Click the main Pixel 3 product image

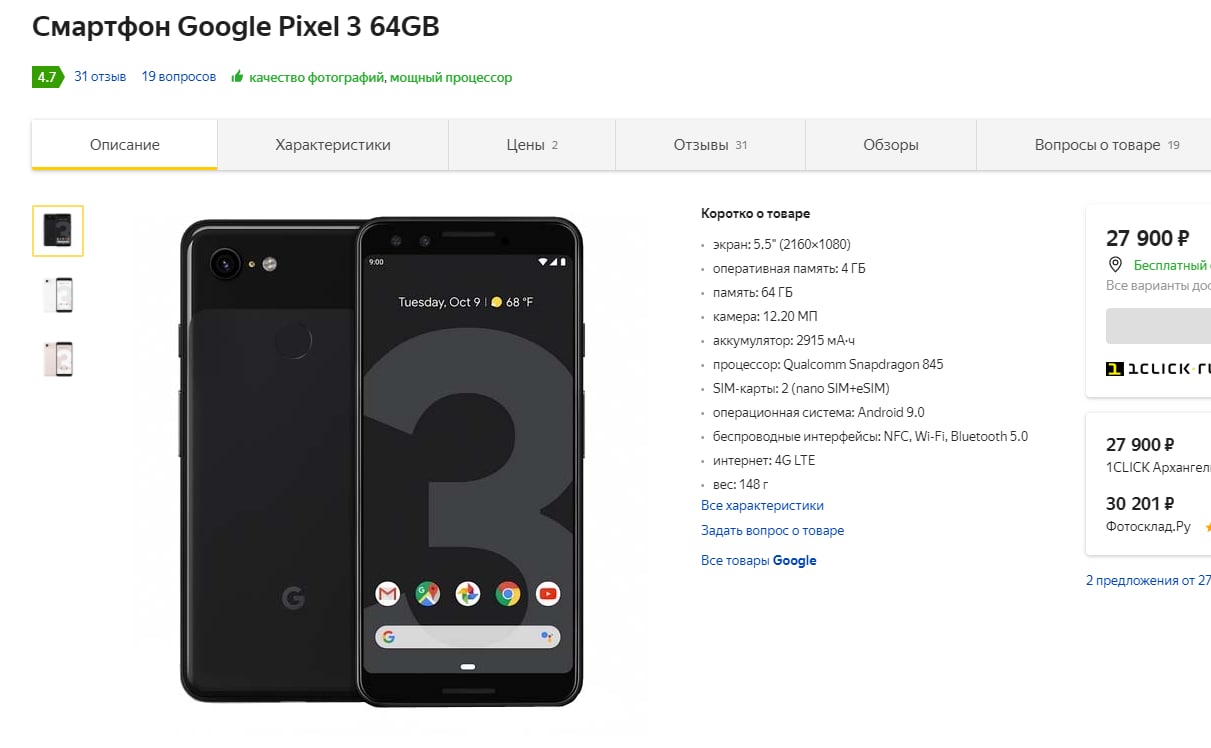[381, 461]
